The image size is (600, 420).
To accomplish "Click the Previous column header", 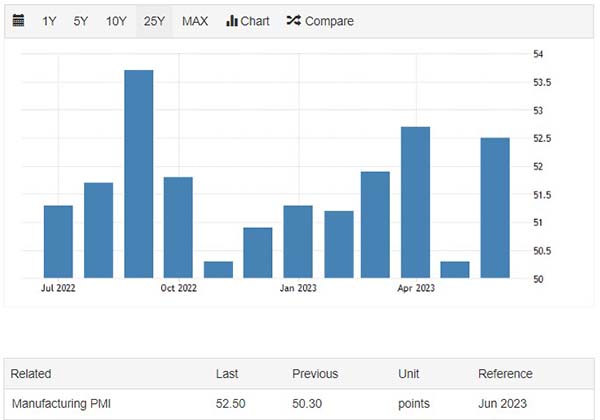I will (x=315, y=374).
